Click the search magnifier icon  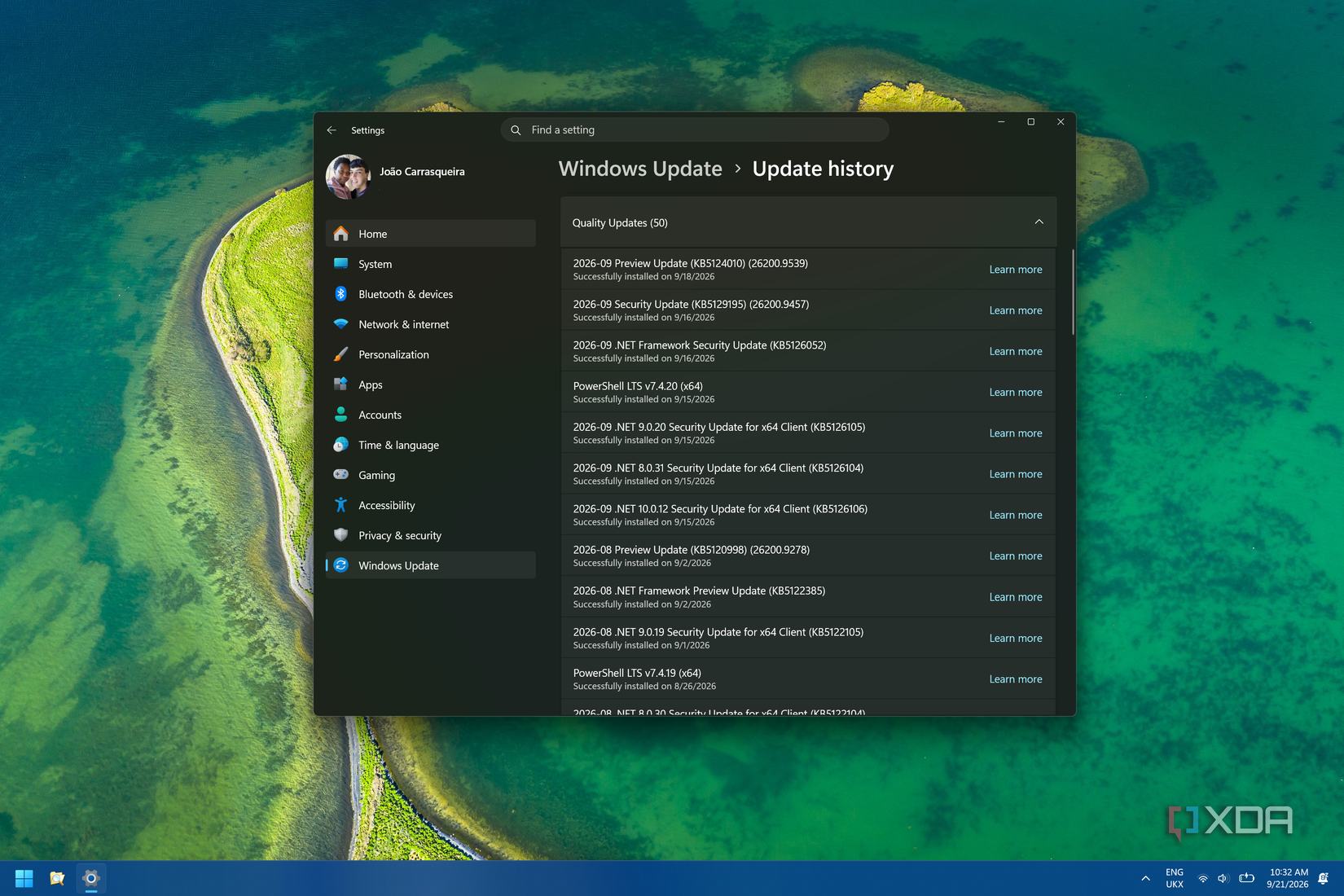[x=516, y=130]
